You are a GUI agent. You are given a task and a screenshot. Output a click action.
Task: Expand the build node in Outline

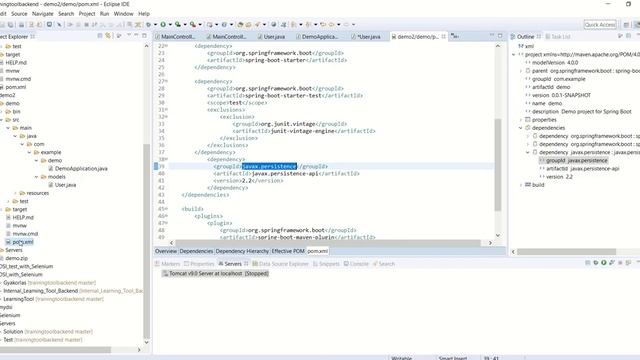coord(521,185)
